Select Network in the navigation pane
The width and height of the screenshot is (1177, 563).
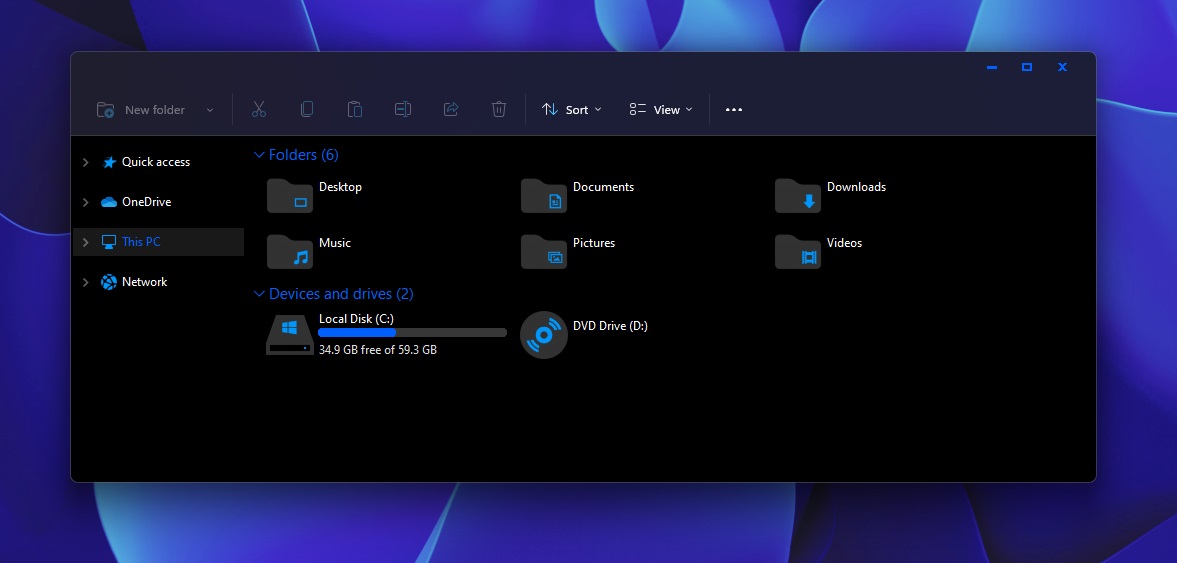tap(144, 282)
